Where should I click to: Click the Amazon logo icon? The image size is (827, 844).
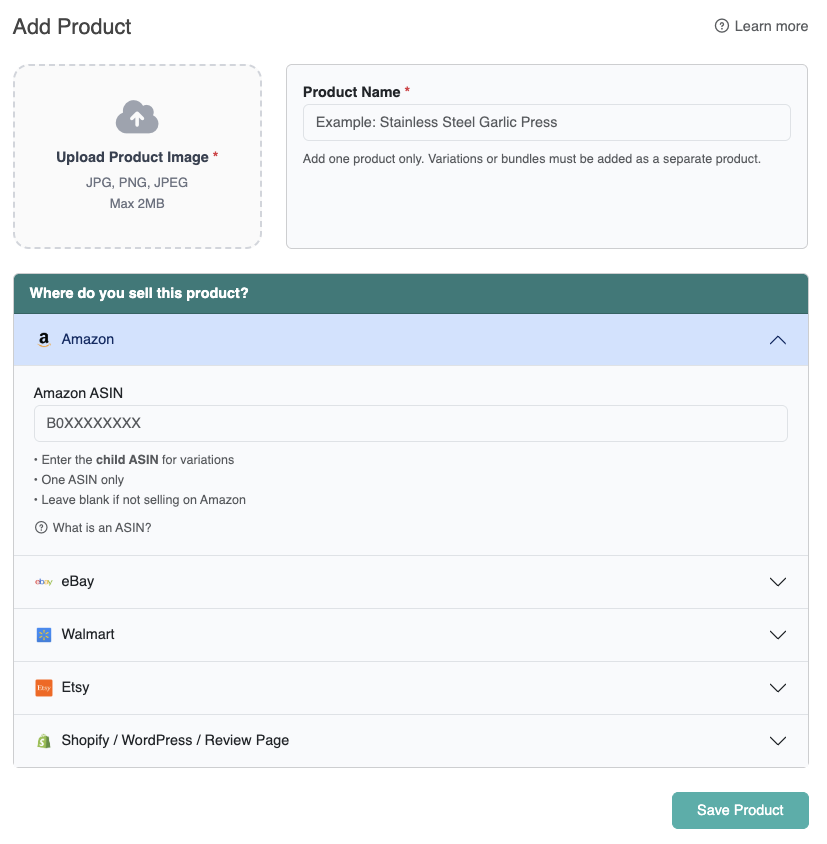44,340
